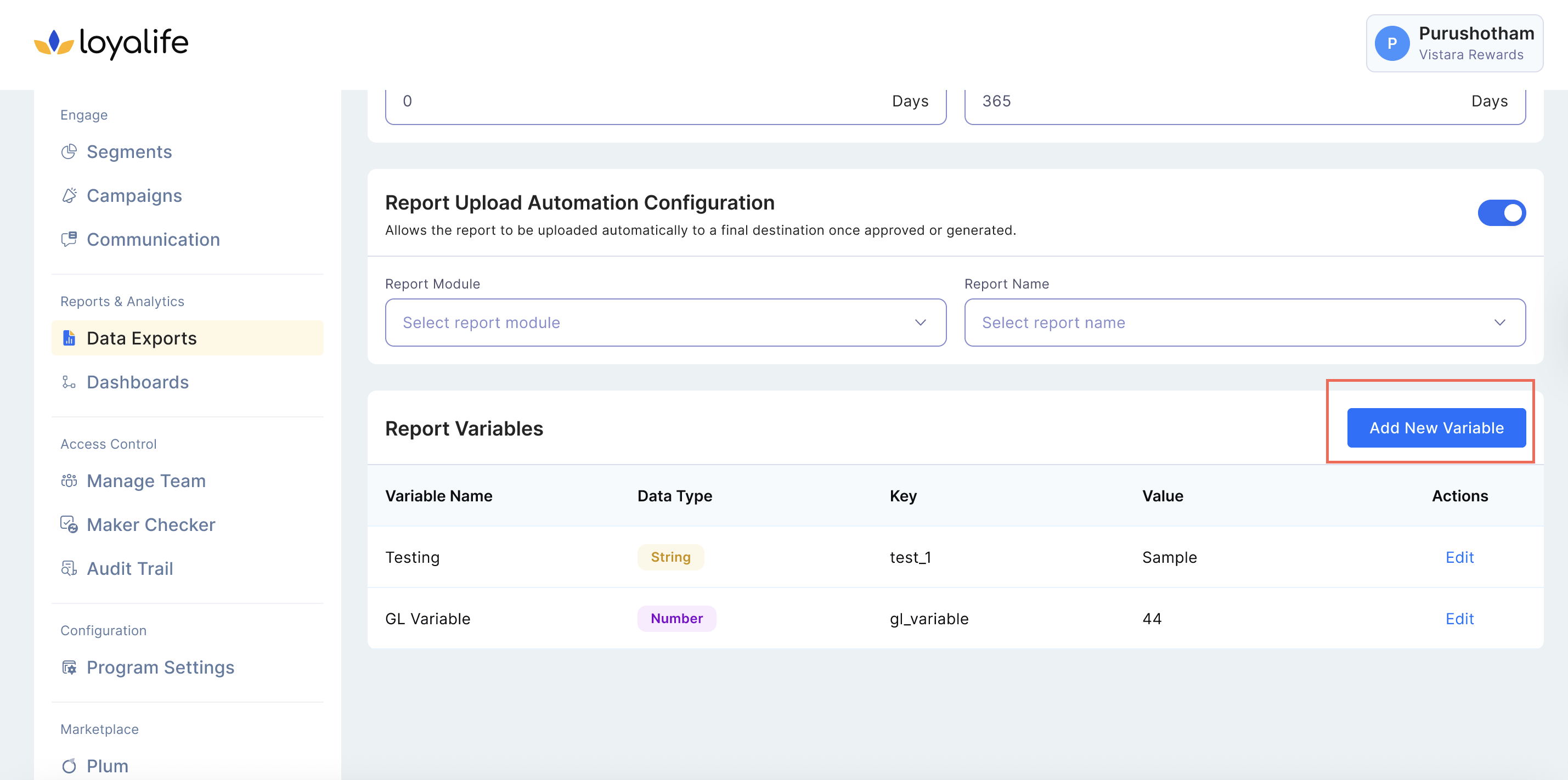Disable Report Upload Automation toggle

1501,213
